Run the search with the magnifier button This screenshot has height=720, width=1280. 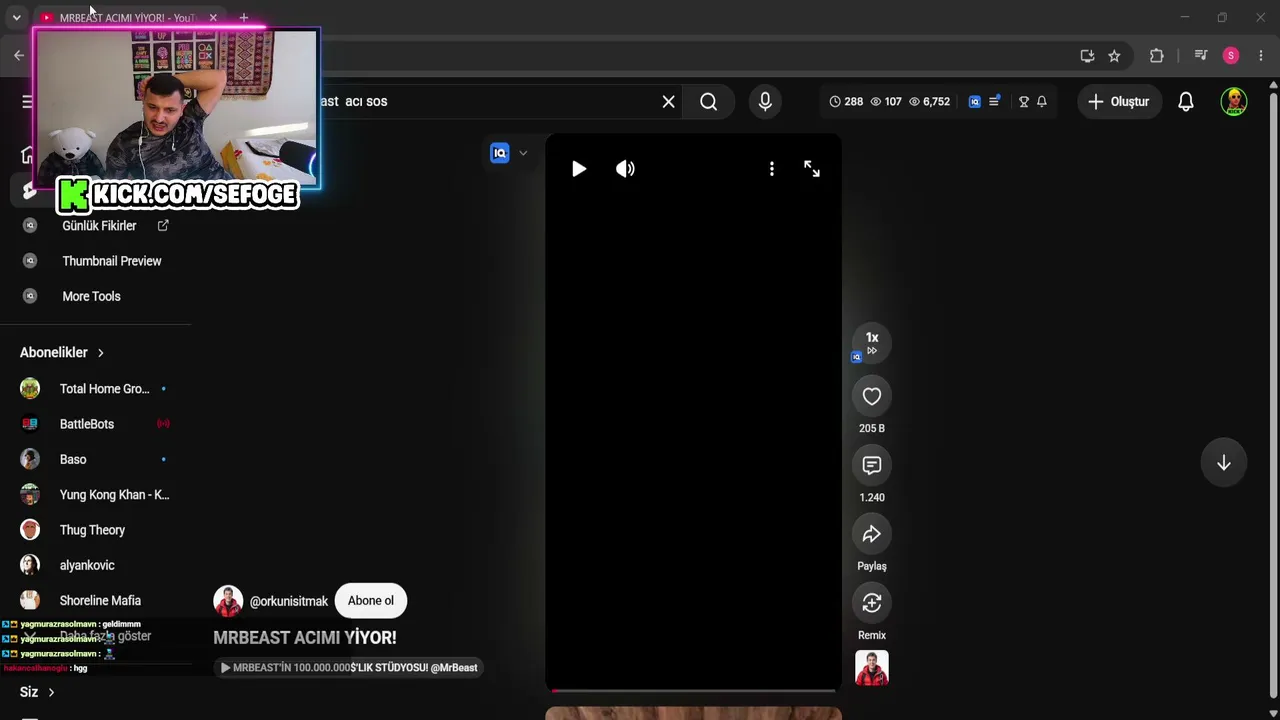[x=708, y=101]
